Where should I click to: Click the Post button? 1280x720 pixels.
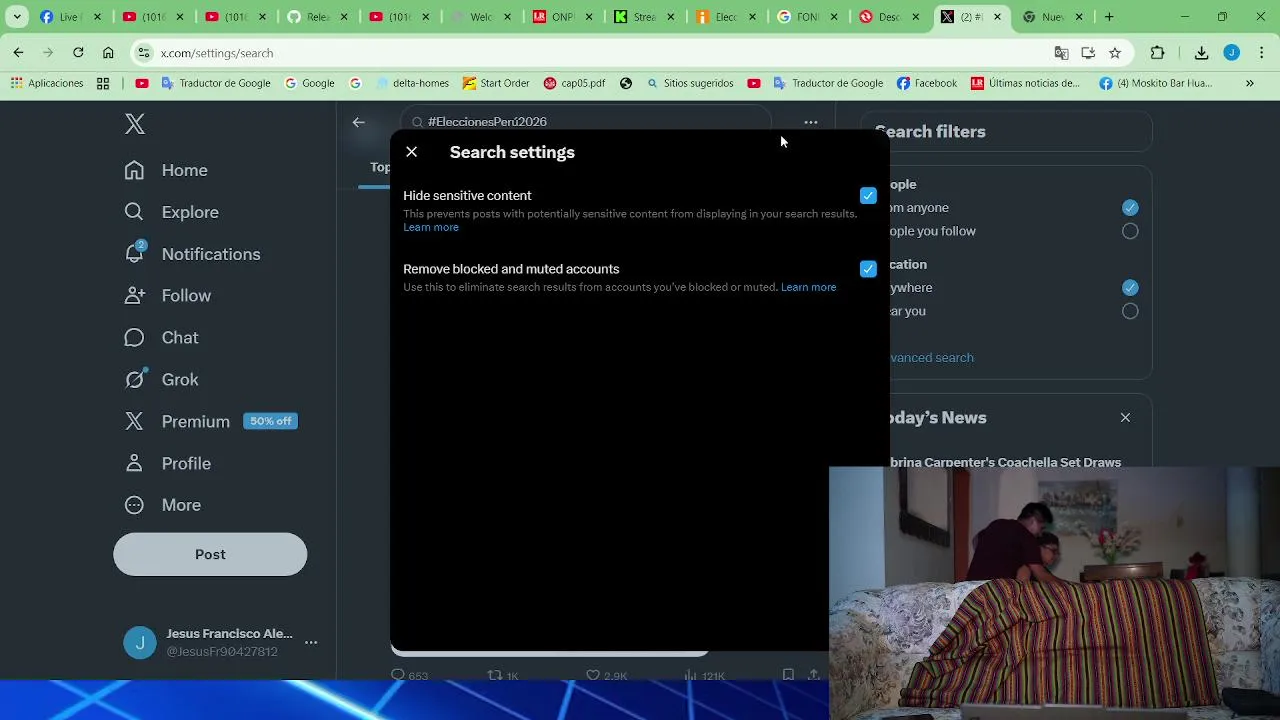pyautogui.click(x=210, y=554)
